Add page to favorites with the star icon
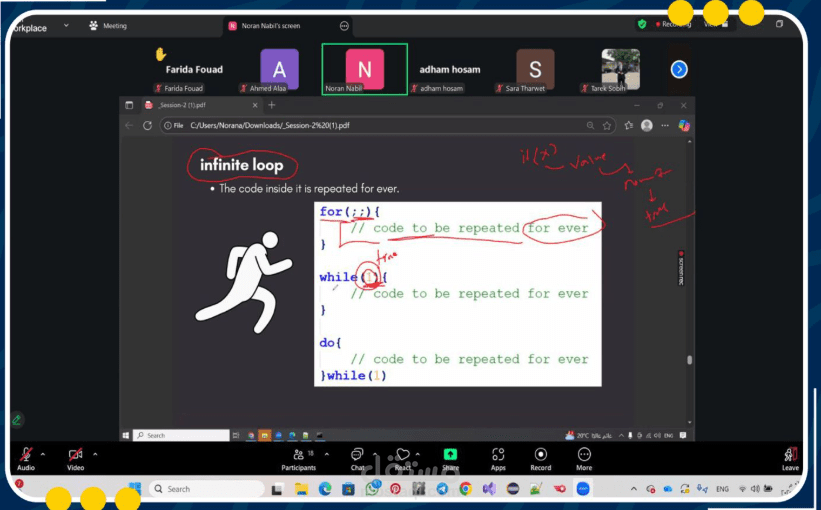Image resolution: width=821 pixels, height=510 pixels. point(607,126)
